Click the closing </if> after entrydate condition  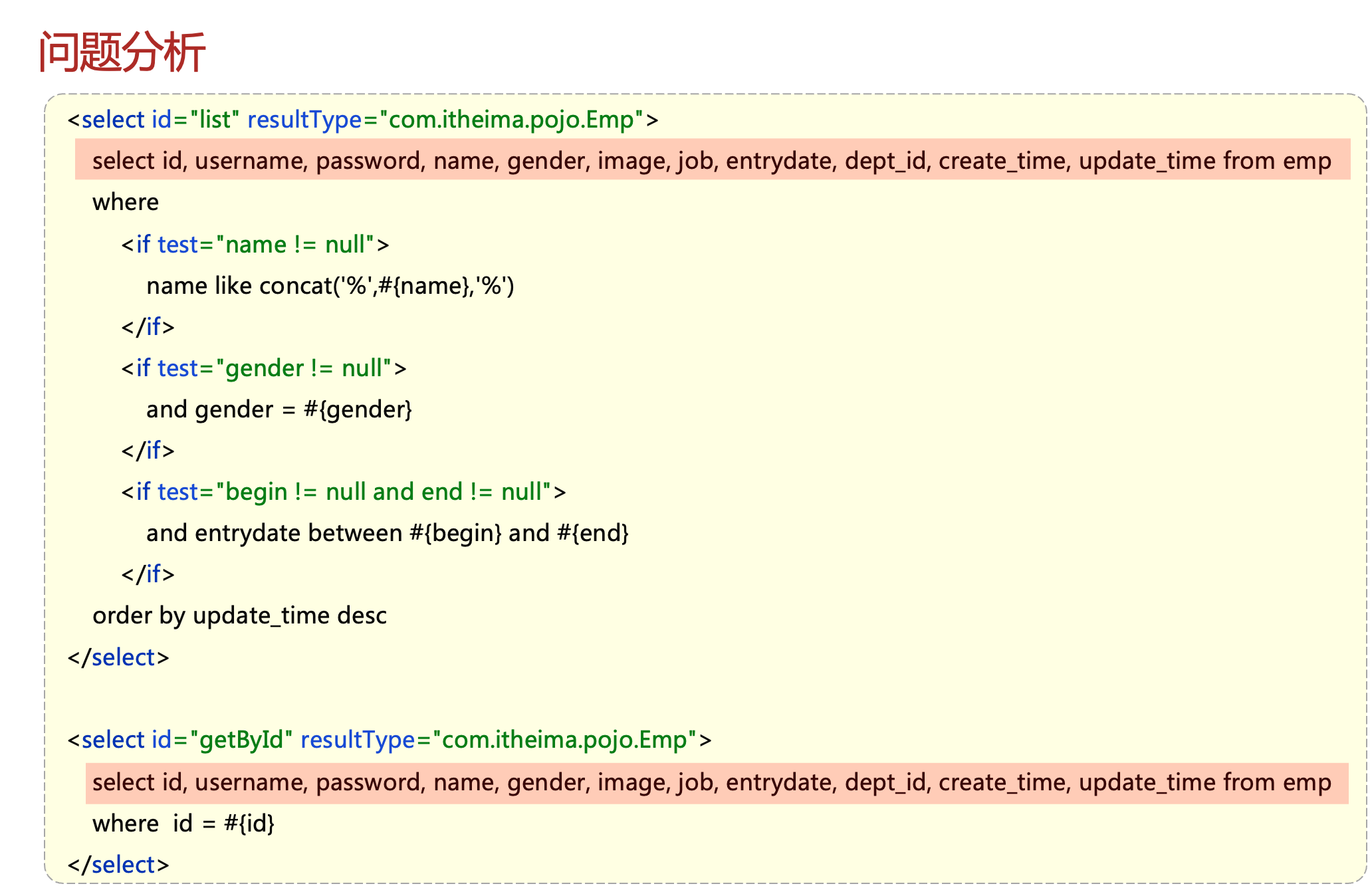coord(148,574)
